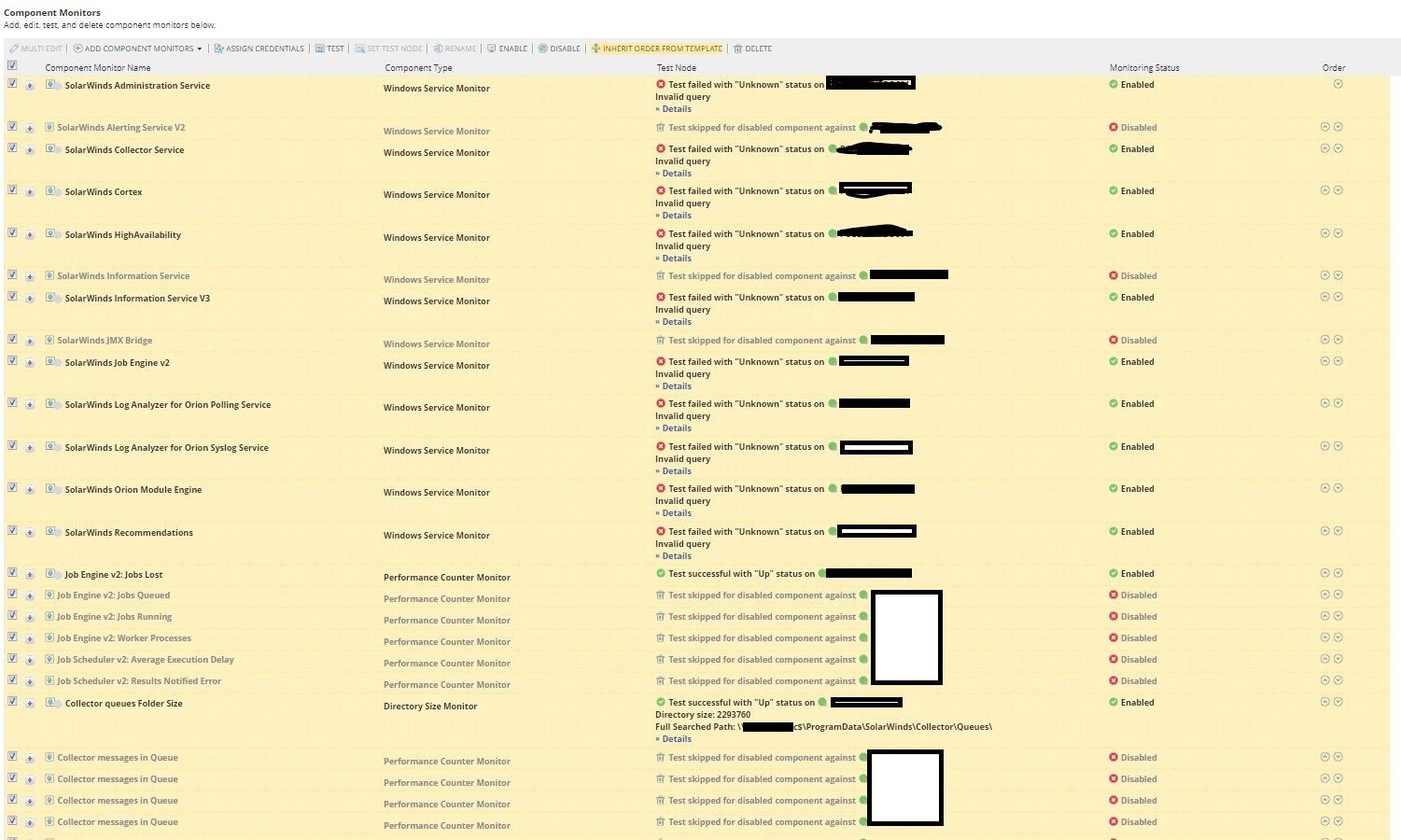Screen dimensions: 1401x840
Task: Expand SolarWinds Administration Service row details
Action: [x=30, y=86]
